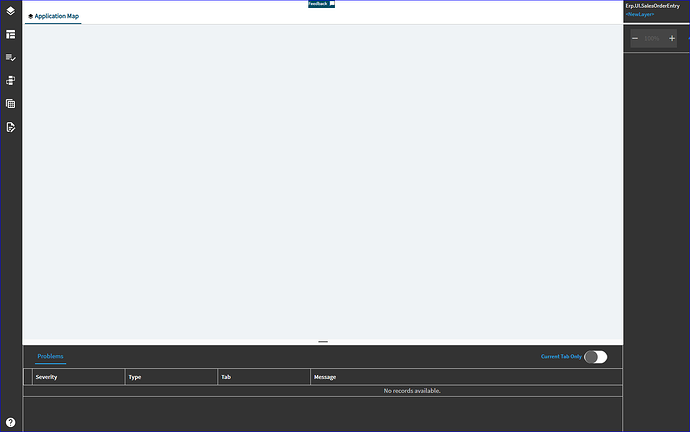
Task: Open the help question mark icon
Action: coord(11,422)
